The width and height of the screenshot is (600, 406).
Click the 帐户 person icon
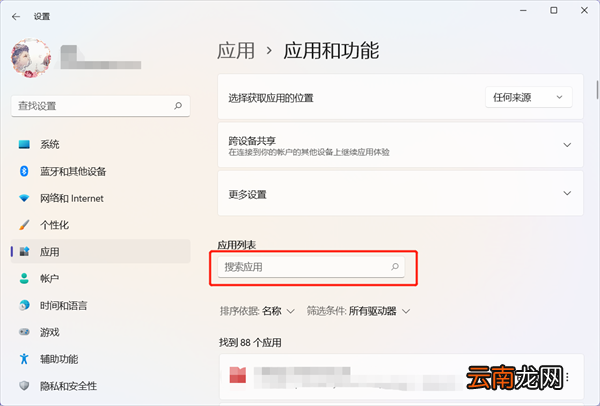pos(24,278)
